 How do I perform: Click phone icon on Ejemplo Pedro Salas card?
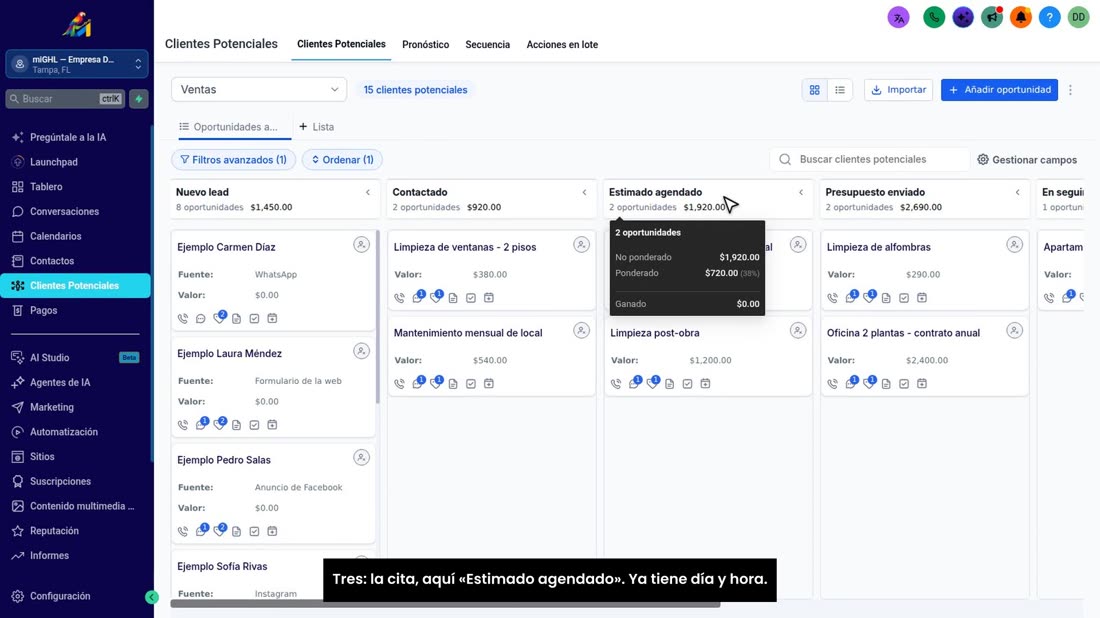pos(183,531)
